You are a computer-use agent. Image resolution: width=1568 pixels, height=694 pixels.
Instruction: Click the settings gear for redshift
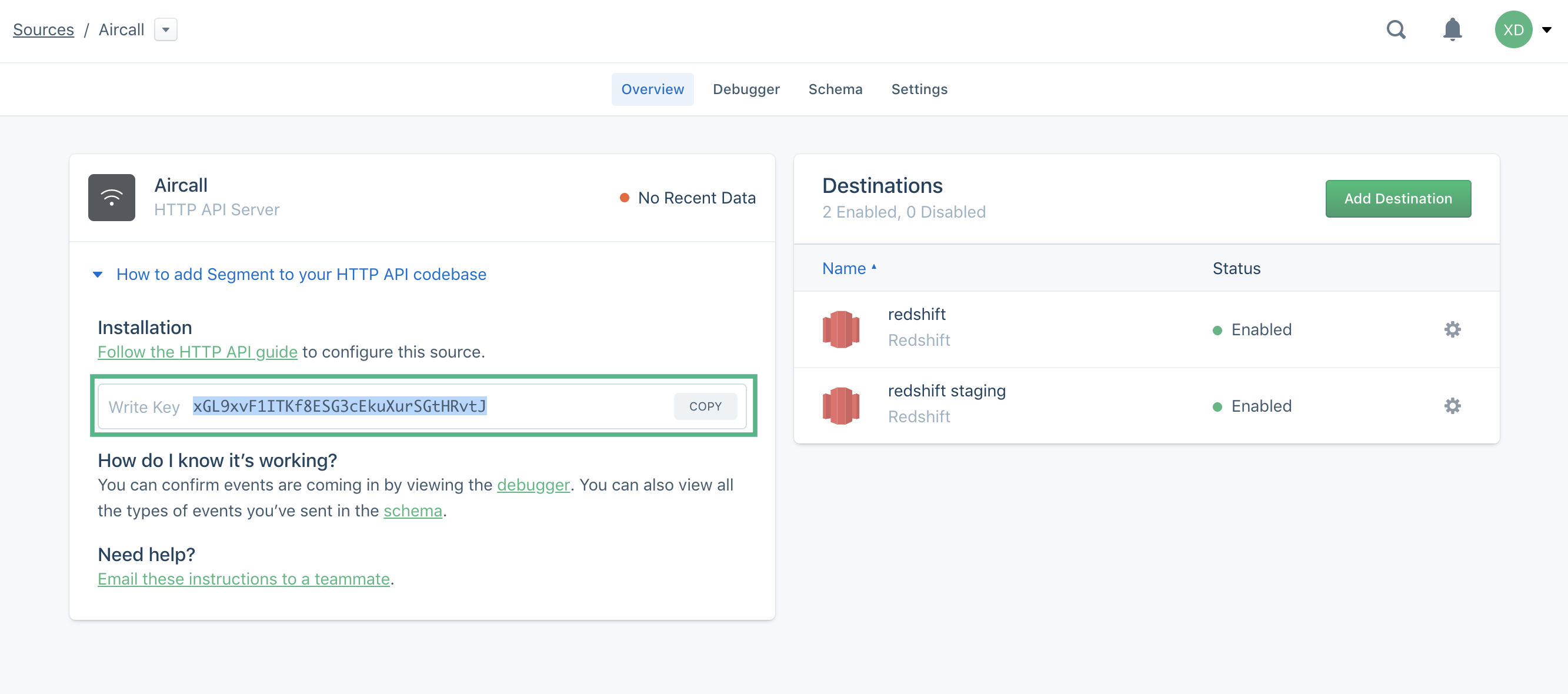point(1451,329)
